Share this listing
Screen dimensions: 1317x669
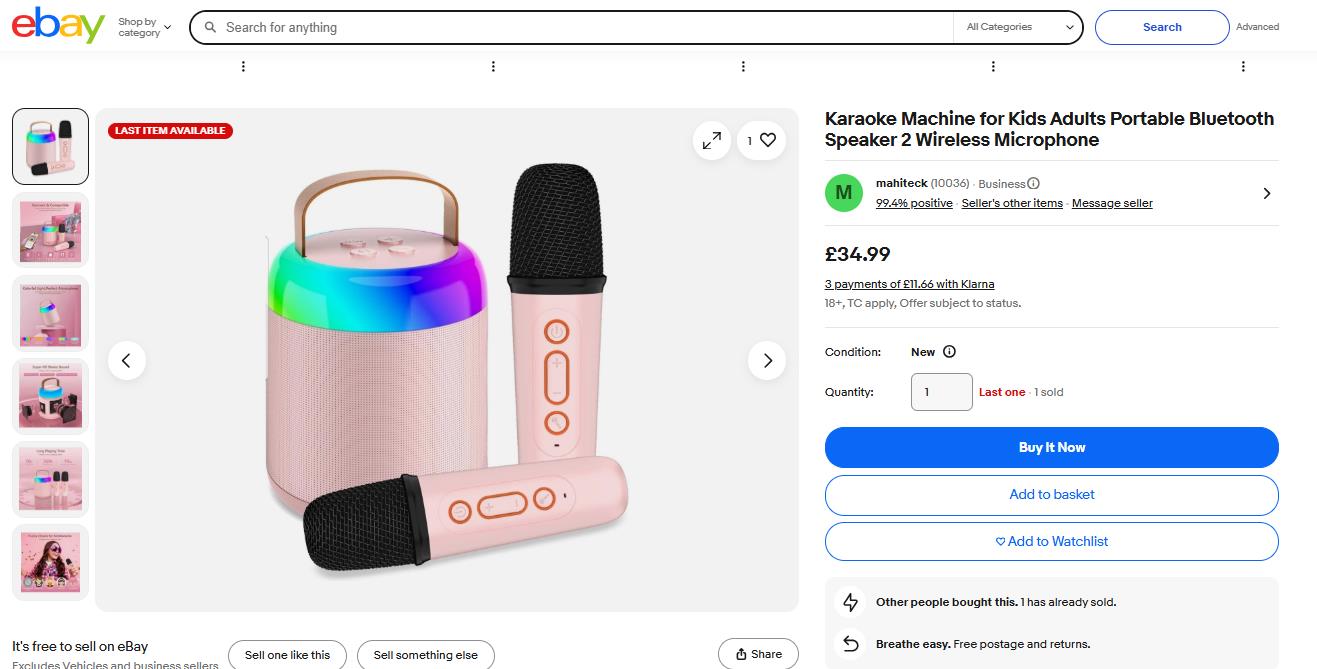pos(758,654)
